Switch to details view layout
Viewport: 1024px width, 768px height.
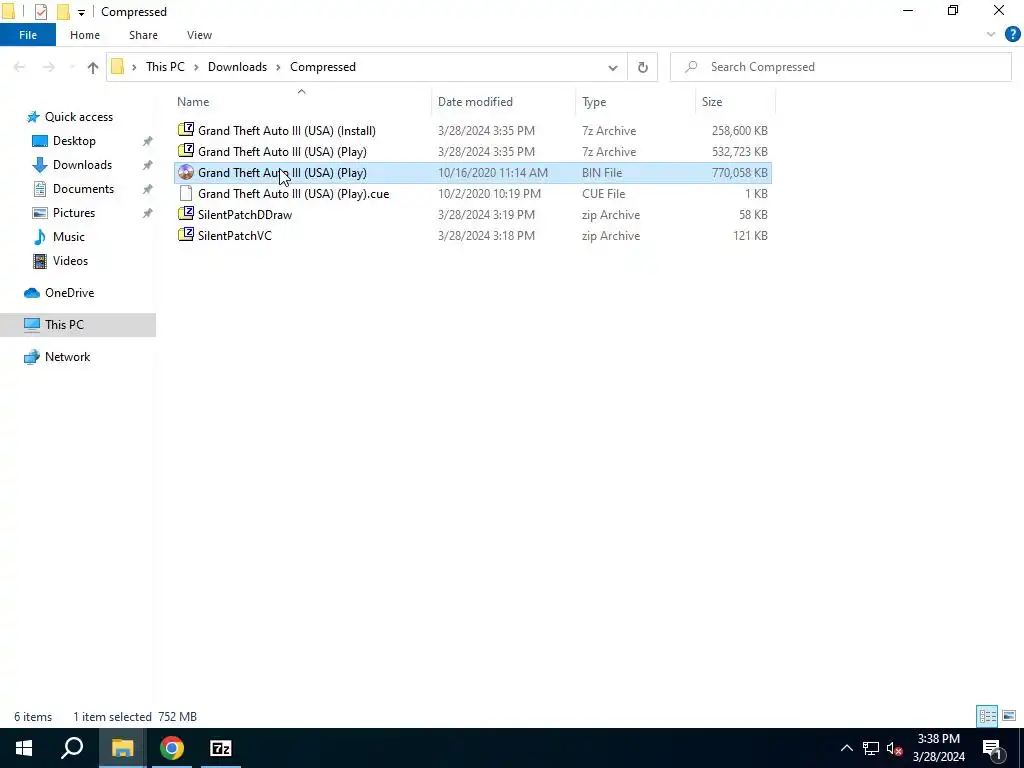(x=987, y=716)
